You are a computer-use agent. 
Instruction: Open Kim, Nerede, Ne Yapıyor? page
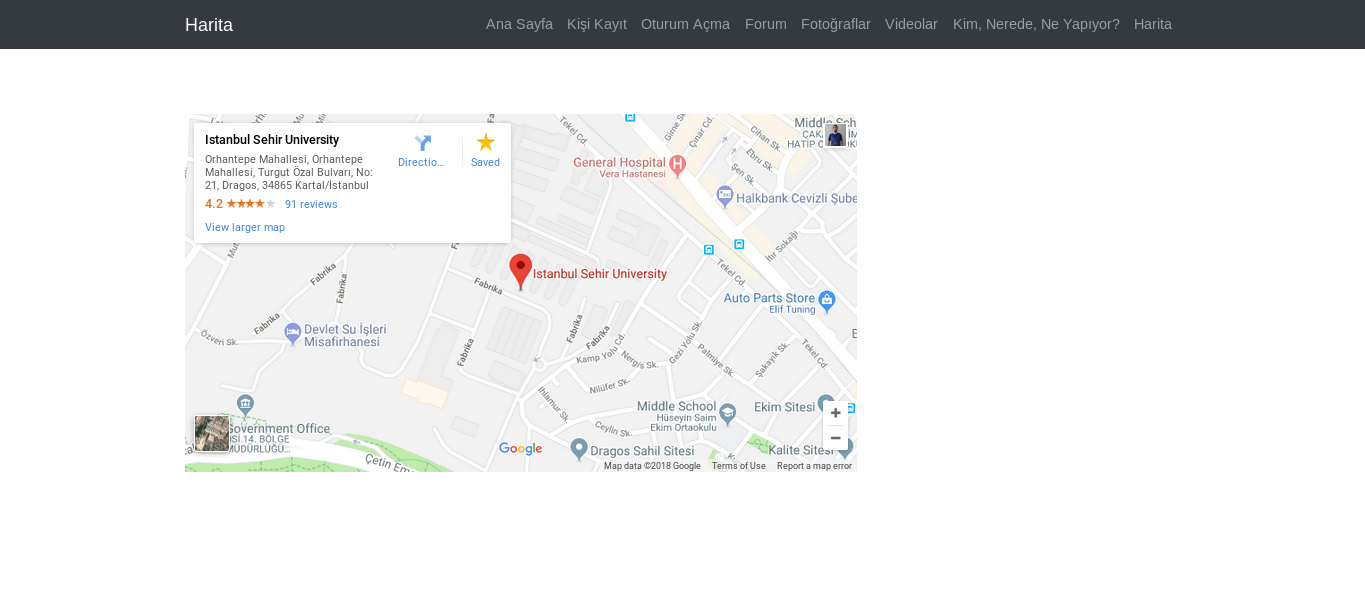tap(1036, 24)
